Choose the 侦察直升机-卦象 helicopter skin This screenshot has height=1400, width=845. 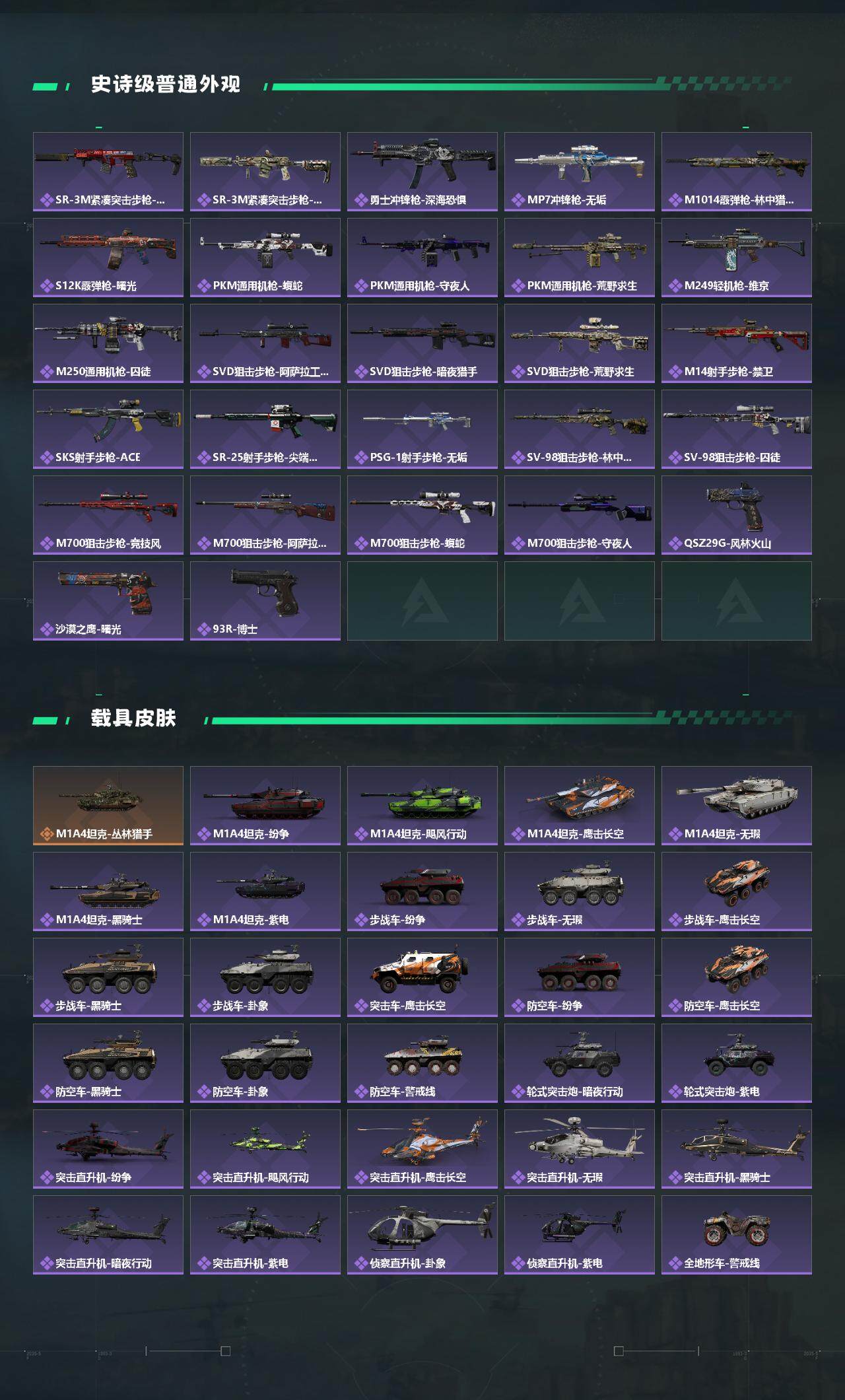tap(422, 1235)
